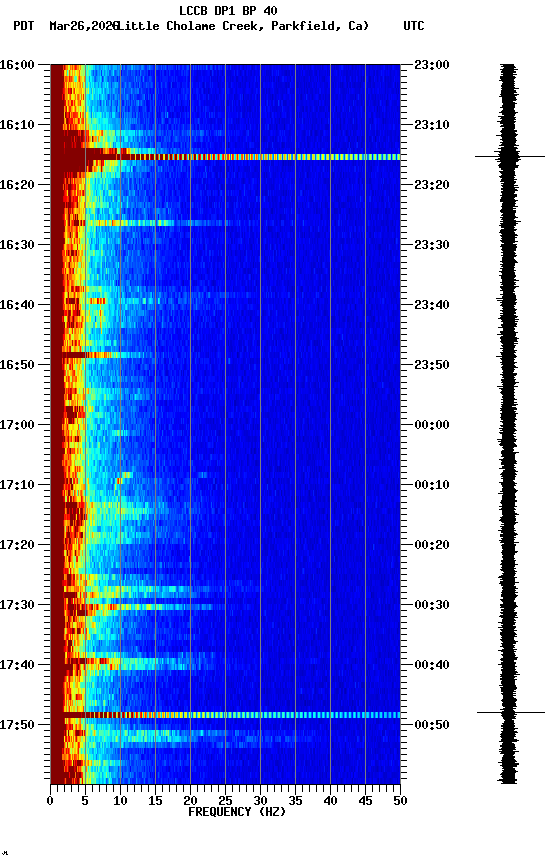Click the 'Little Cholame Creek, Parkfield, Ca)' heading
This screenshot has width=552, height=864.
pos(243,26)
